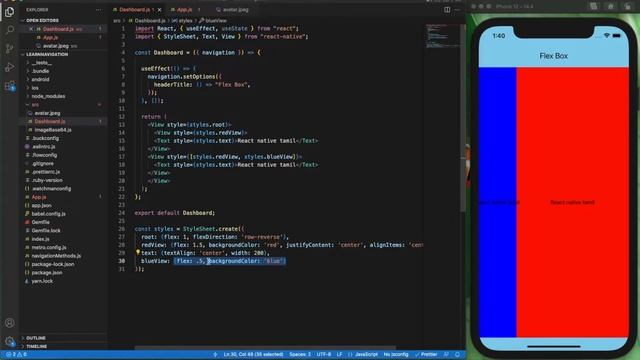Switch to the App.js editor tab

(x=184, y=9)
